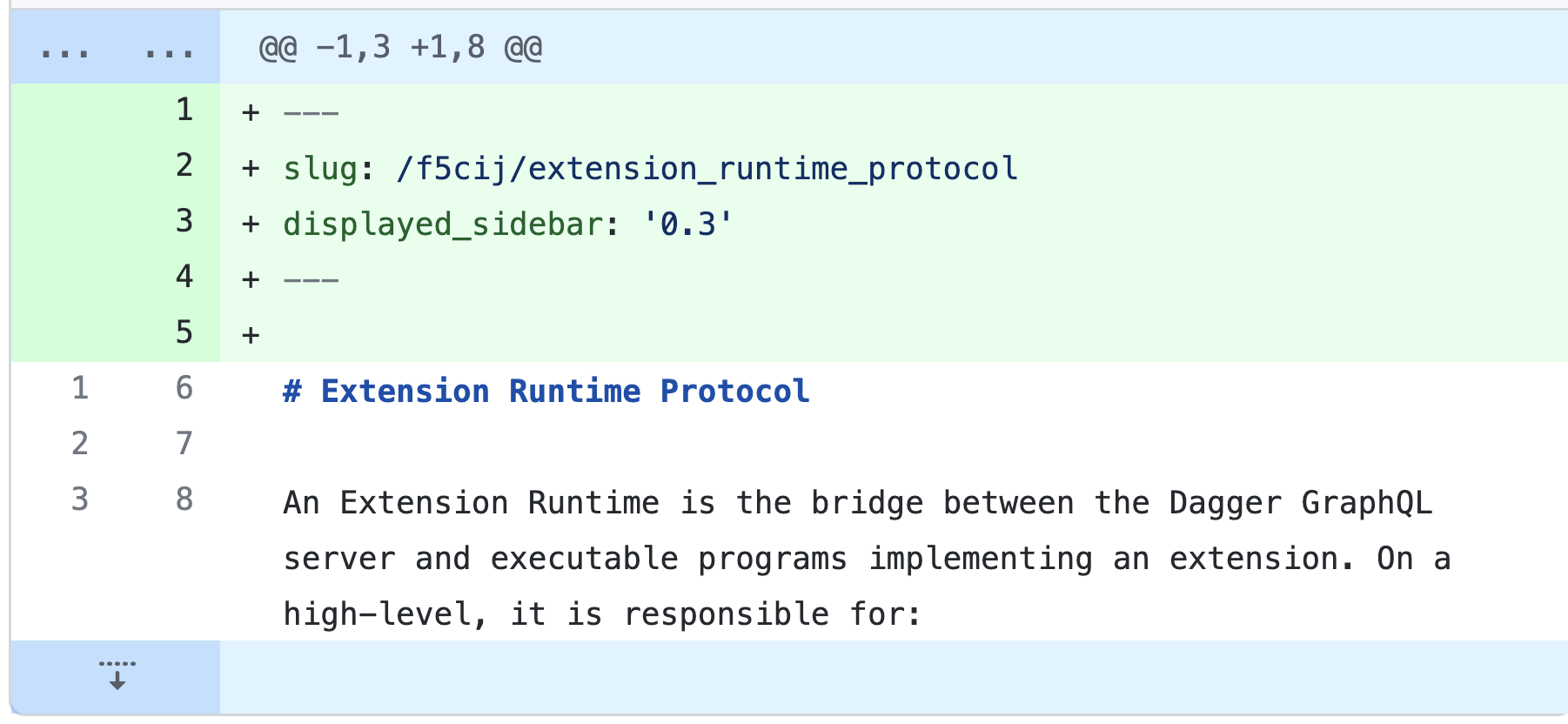Screen dimensions: 1568x724
Task: Click the Extension Runtime Protocol heading
Action: (x=546, y=392)
